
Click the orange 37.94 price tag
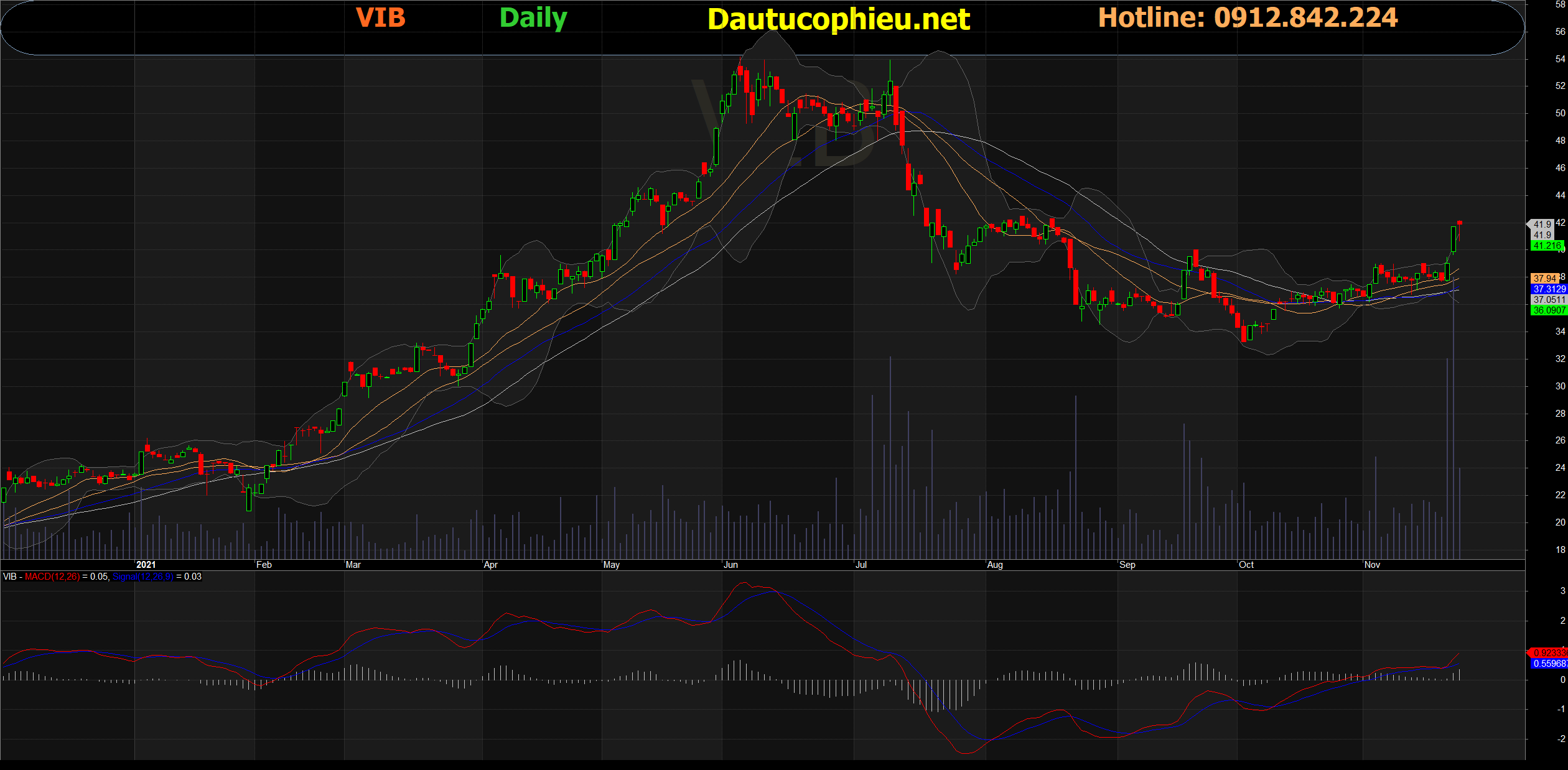pos(1544,278)
